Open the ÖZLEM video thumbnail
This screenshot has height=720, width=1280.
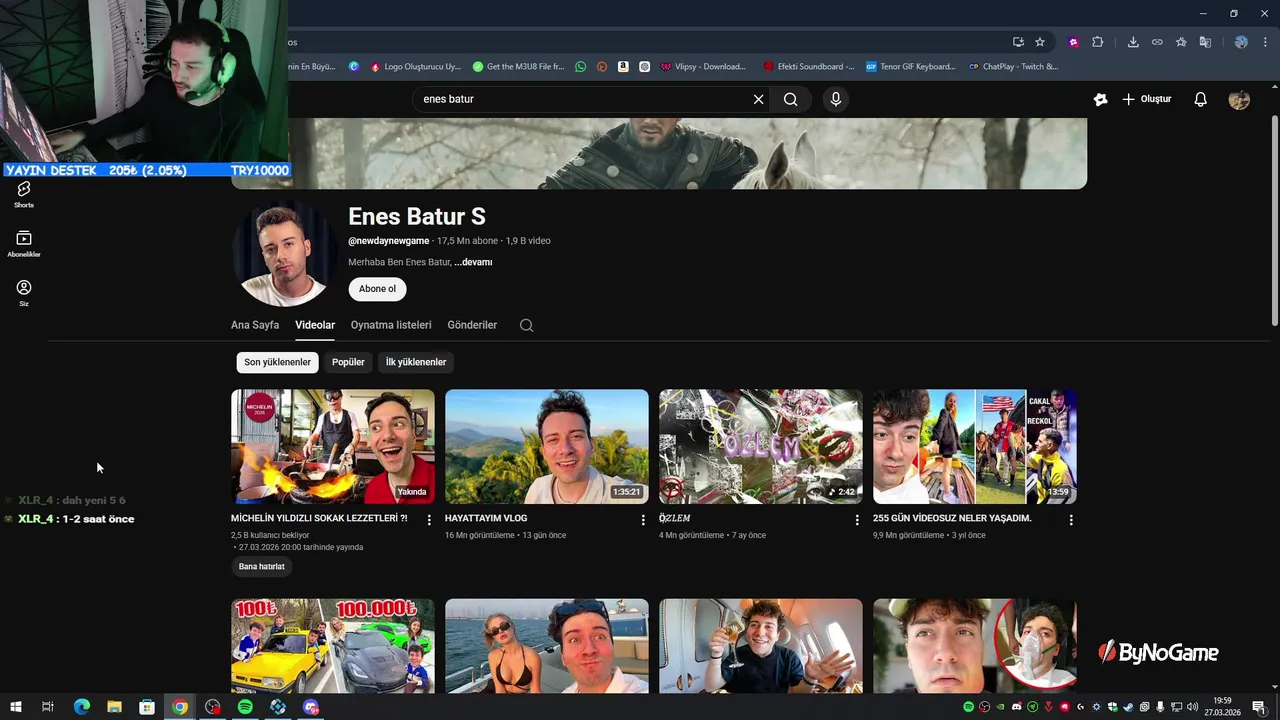pos(761,447)
